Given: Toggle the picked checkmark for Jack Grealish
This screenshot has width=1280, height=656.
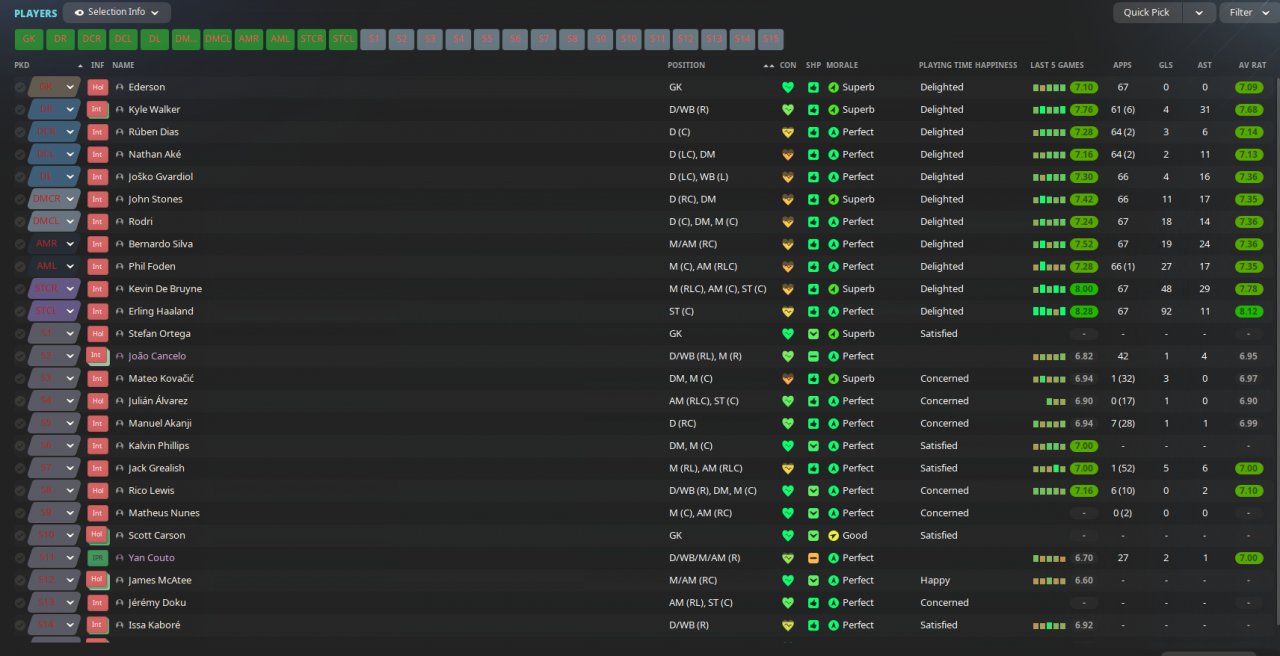Looking at the screenshot, I should (20, 468).
